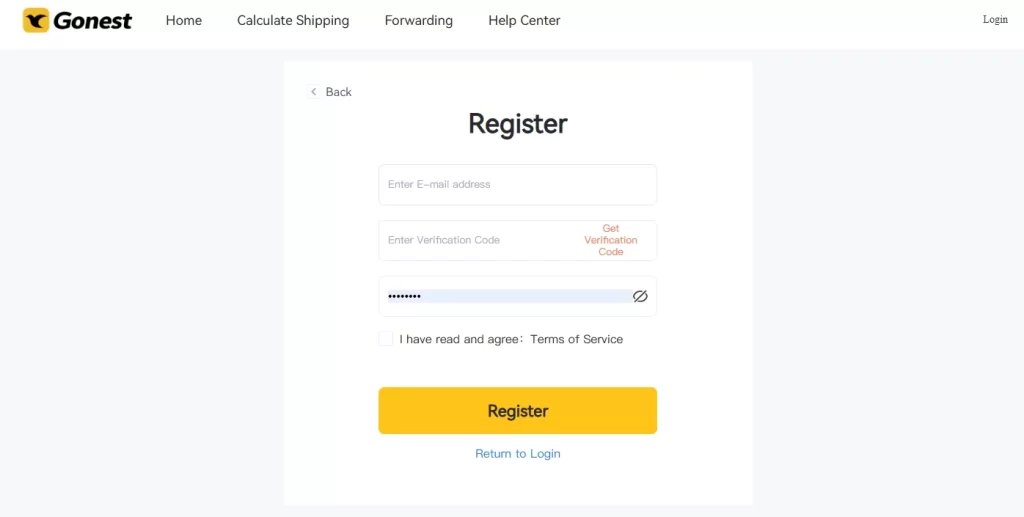1024x517 pixels.
Task: Click the yellow Register button
Action: coord(518,411)
